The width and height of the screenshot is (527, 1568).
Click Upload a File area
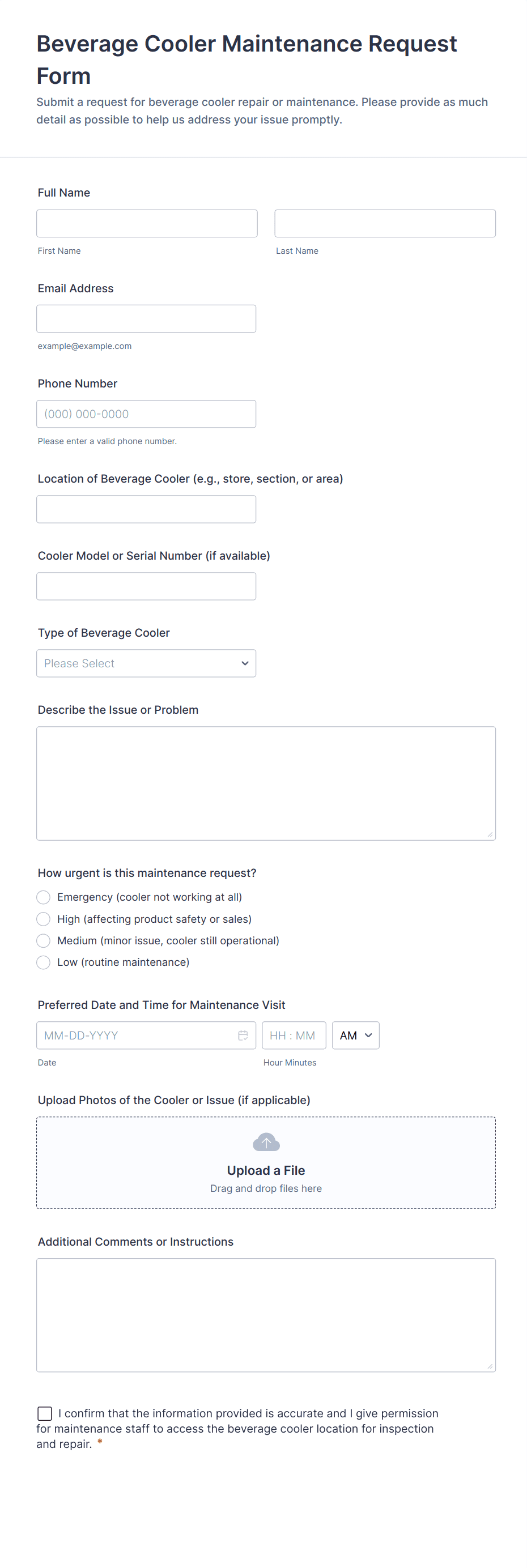coord(266,1170)
